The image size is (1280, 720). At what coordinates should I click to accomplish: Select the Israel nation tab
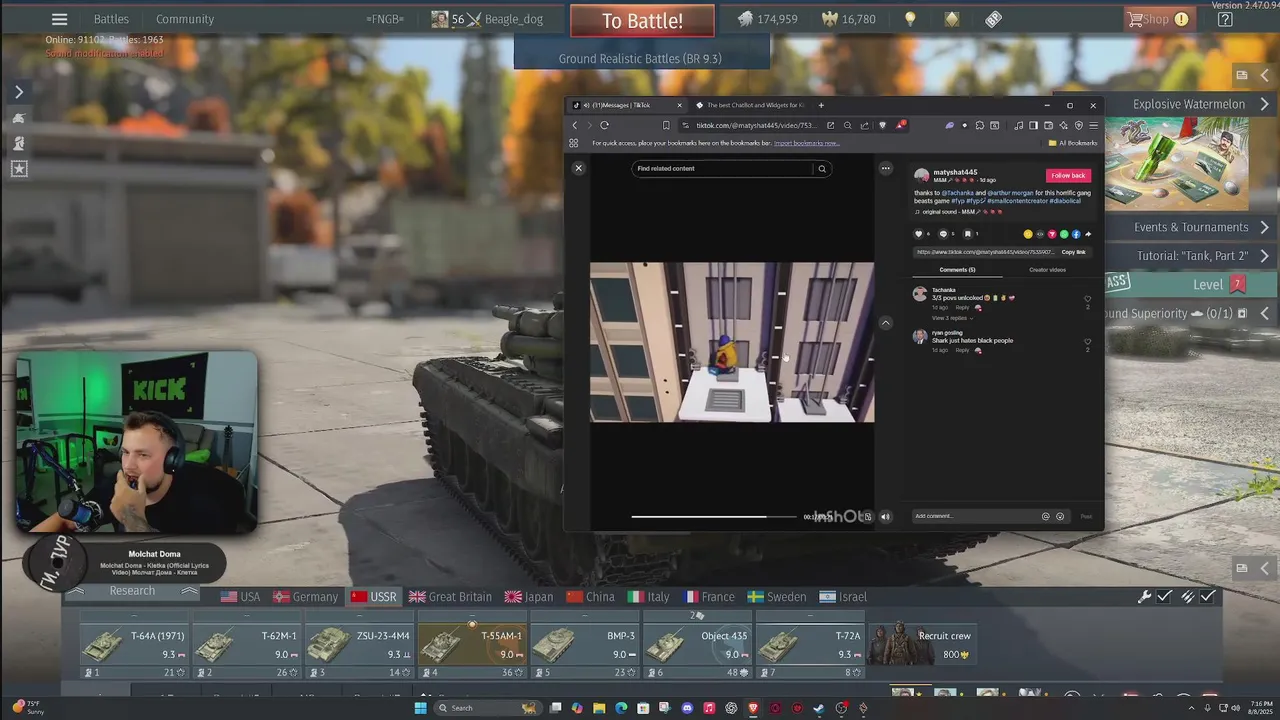pyautogui.click(x=842, y=597)
